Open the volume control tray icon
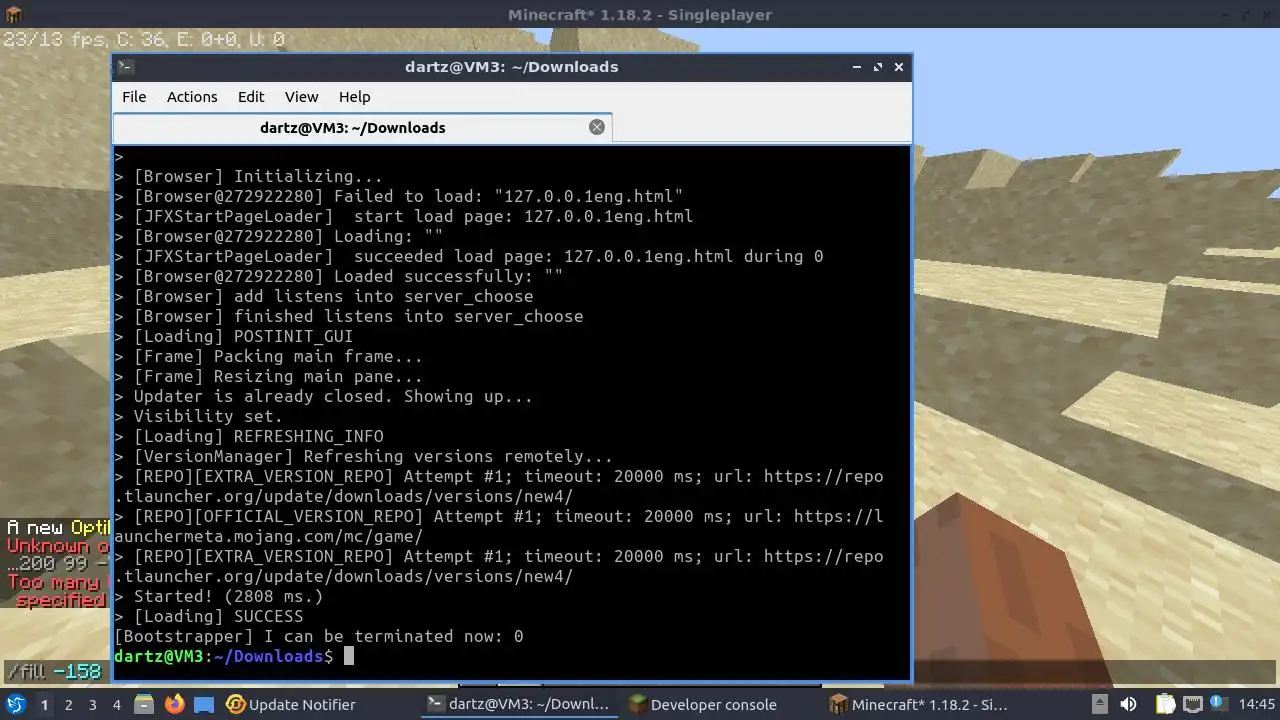The height and width of the screenshot is (720, 1280). point(1129,704)
